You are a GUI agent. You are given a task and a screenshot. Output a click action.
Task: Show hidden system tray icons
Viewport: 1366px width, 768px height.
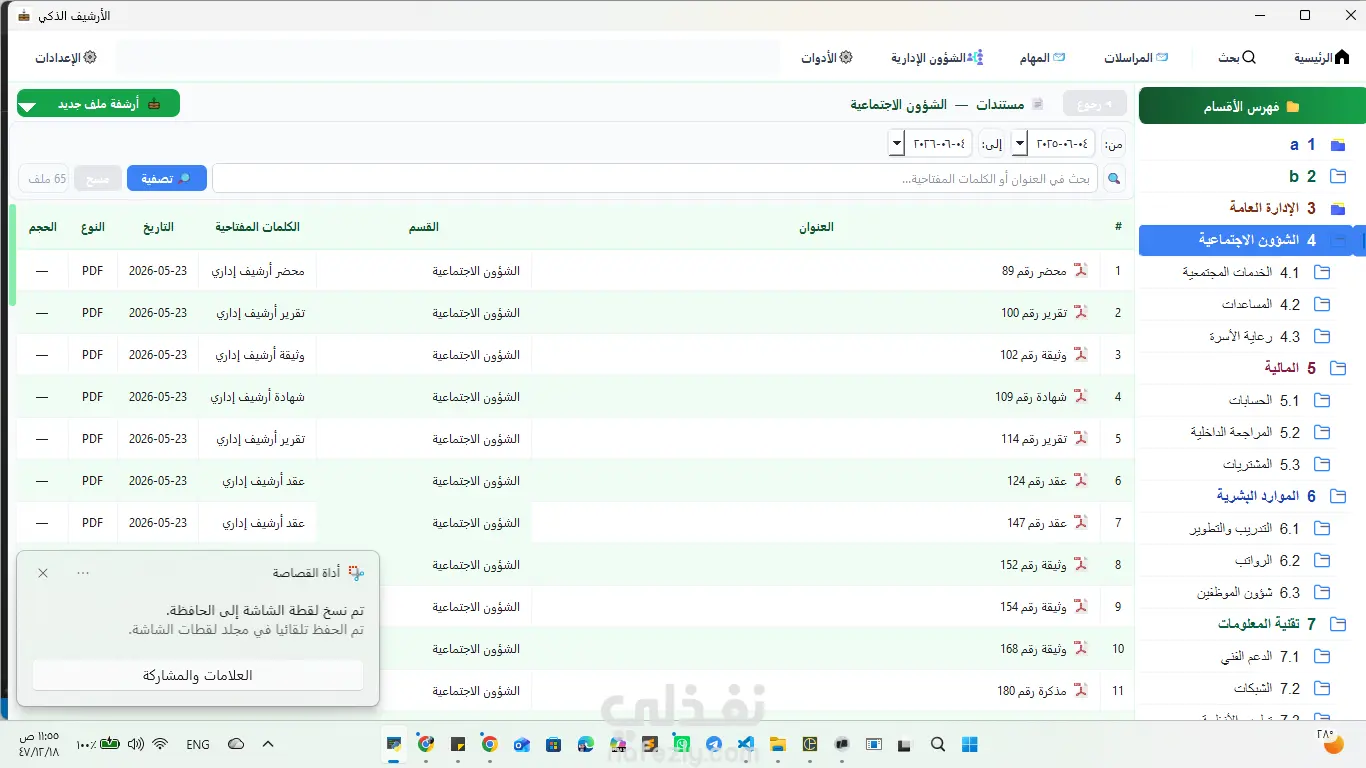[x=268, y=744]
